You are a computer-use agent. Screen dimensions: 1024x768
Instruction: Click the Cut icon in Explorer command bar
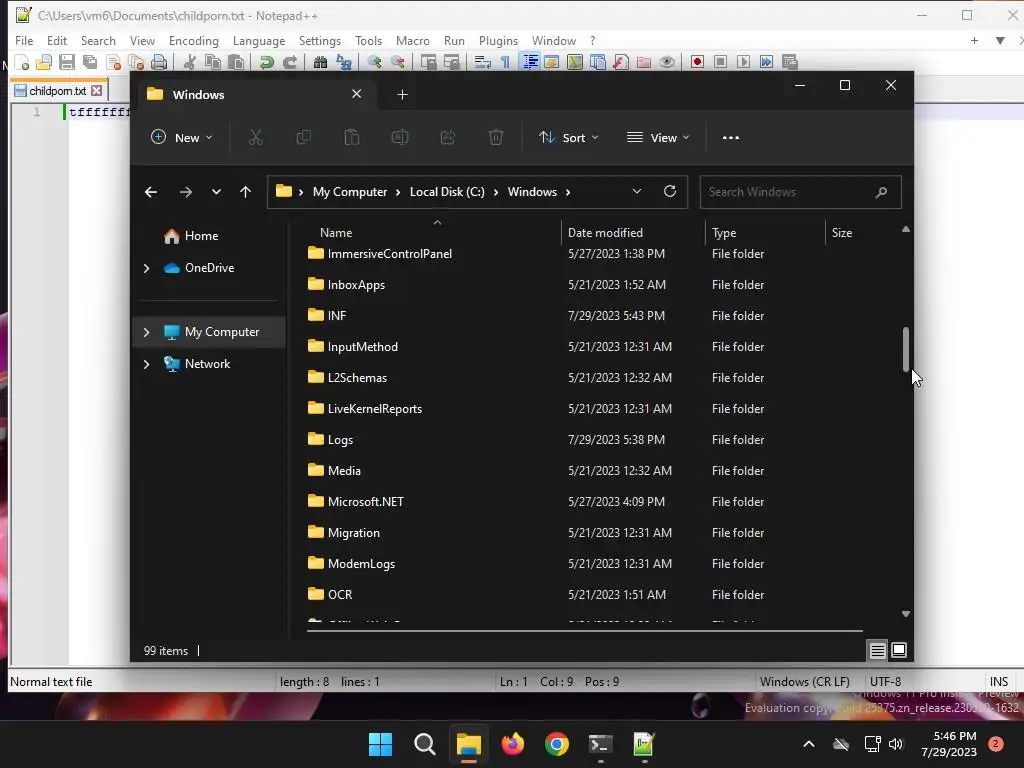[255, 138]
